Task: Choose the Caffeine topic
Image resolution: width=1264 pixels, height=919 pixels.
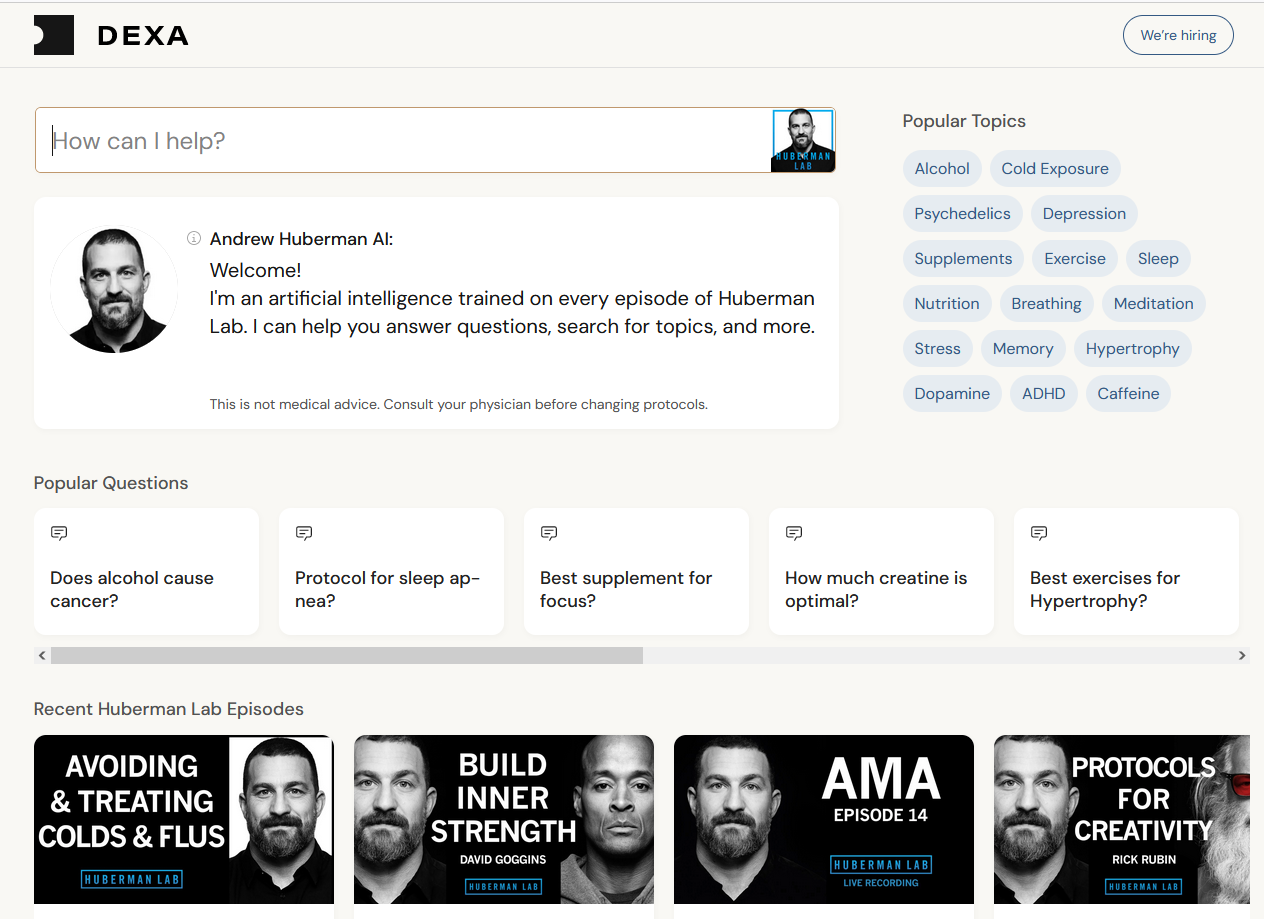Action: pyautogui.click(x=1128, y=393)
